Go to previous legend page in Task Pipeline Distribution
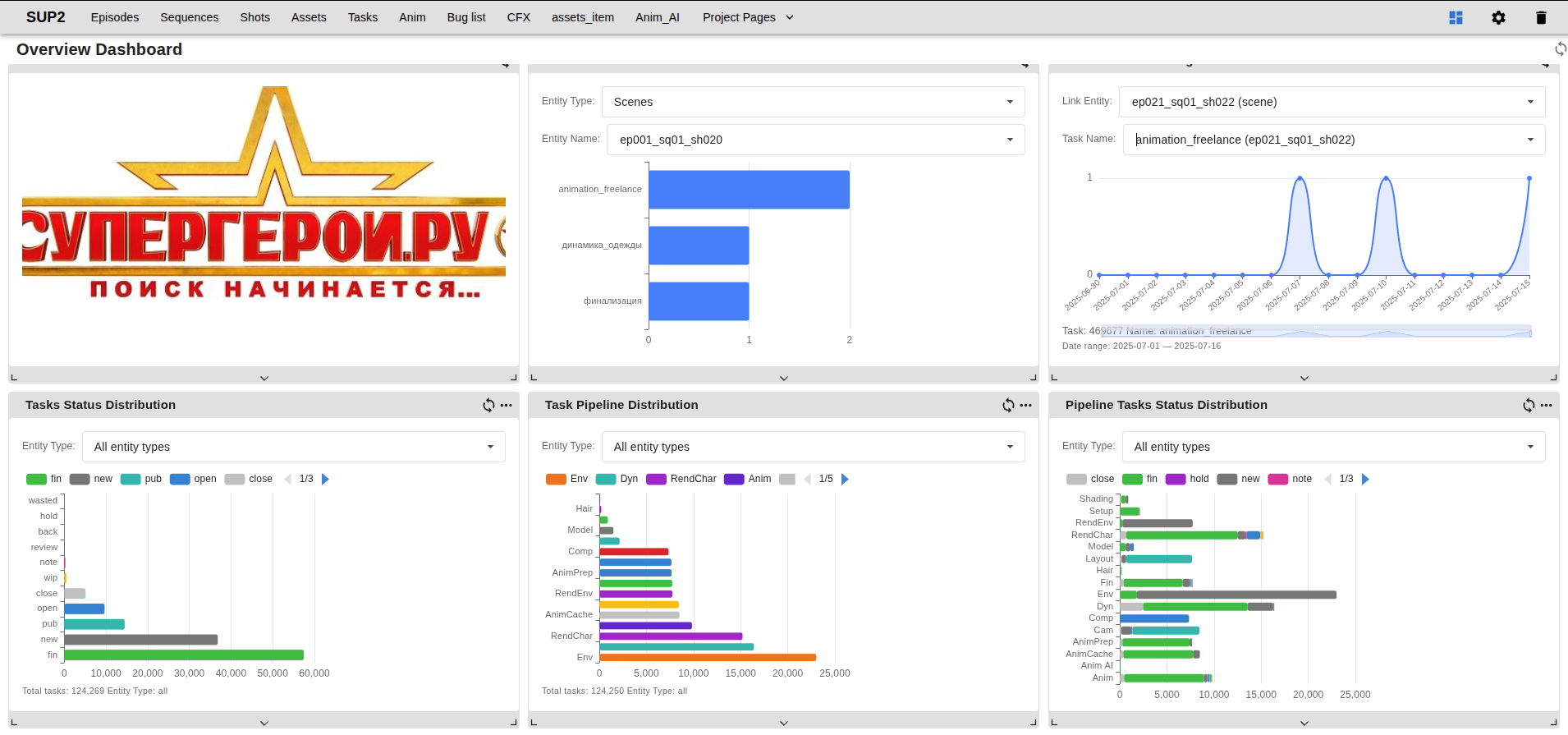 click(807, 479)
